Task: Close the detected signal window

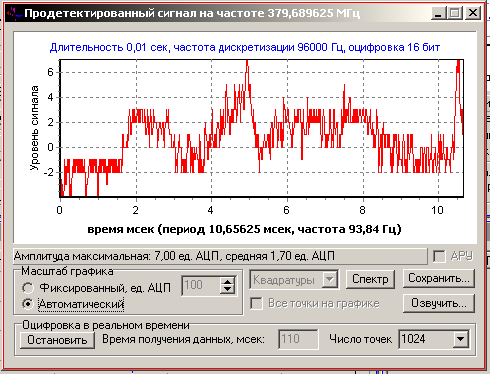Action: pyautogui.click(x=473, y=13)
